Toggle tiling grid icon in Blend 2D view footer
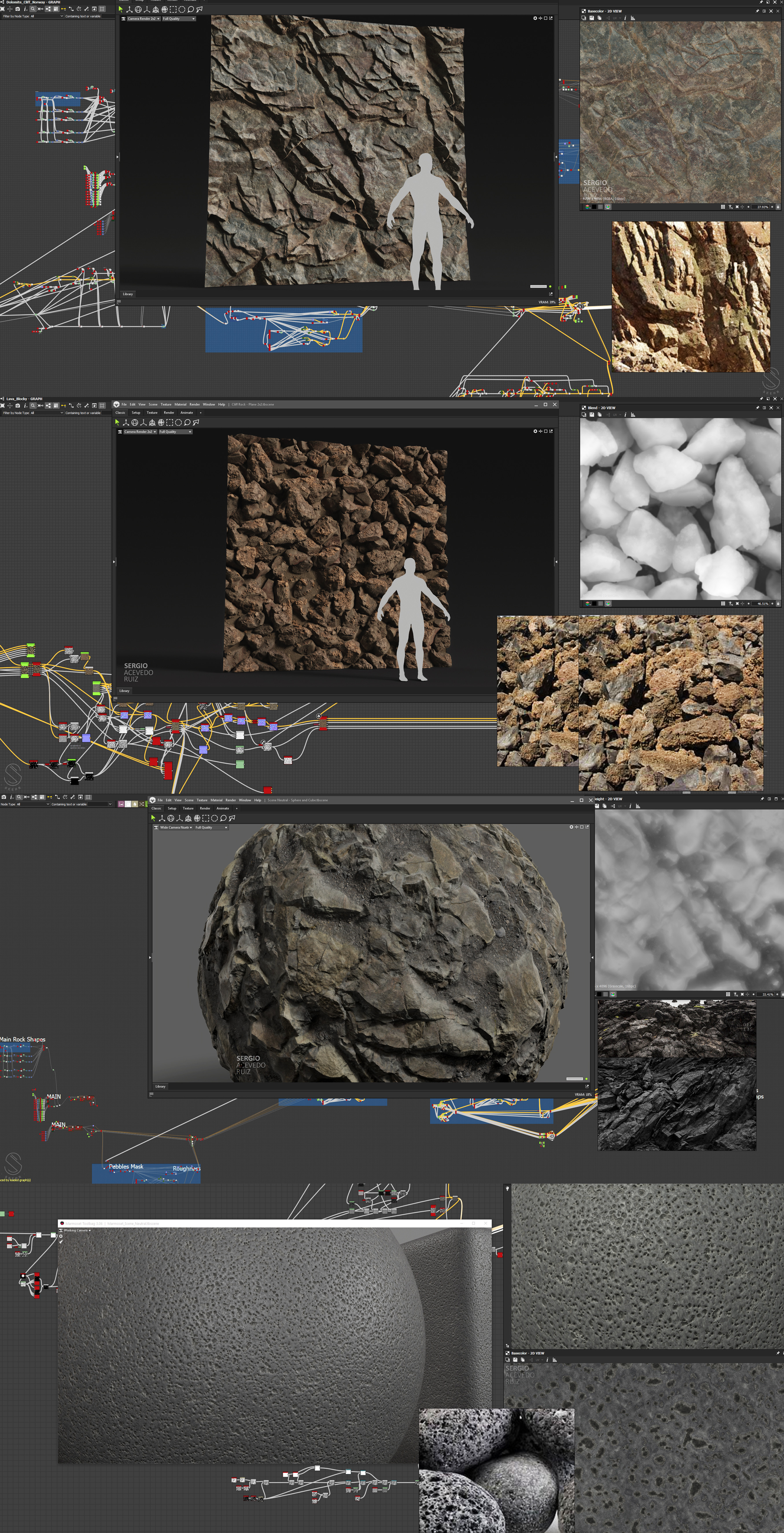Image resolution: width=784 pixels, height=1533 pixels. (x=723, y=603)
